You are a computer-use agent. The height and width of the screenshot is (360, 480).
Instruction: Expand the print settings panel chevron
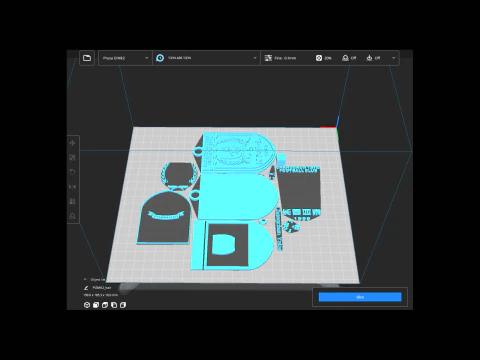[x=393, y=58]
